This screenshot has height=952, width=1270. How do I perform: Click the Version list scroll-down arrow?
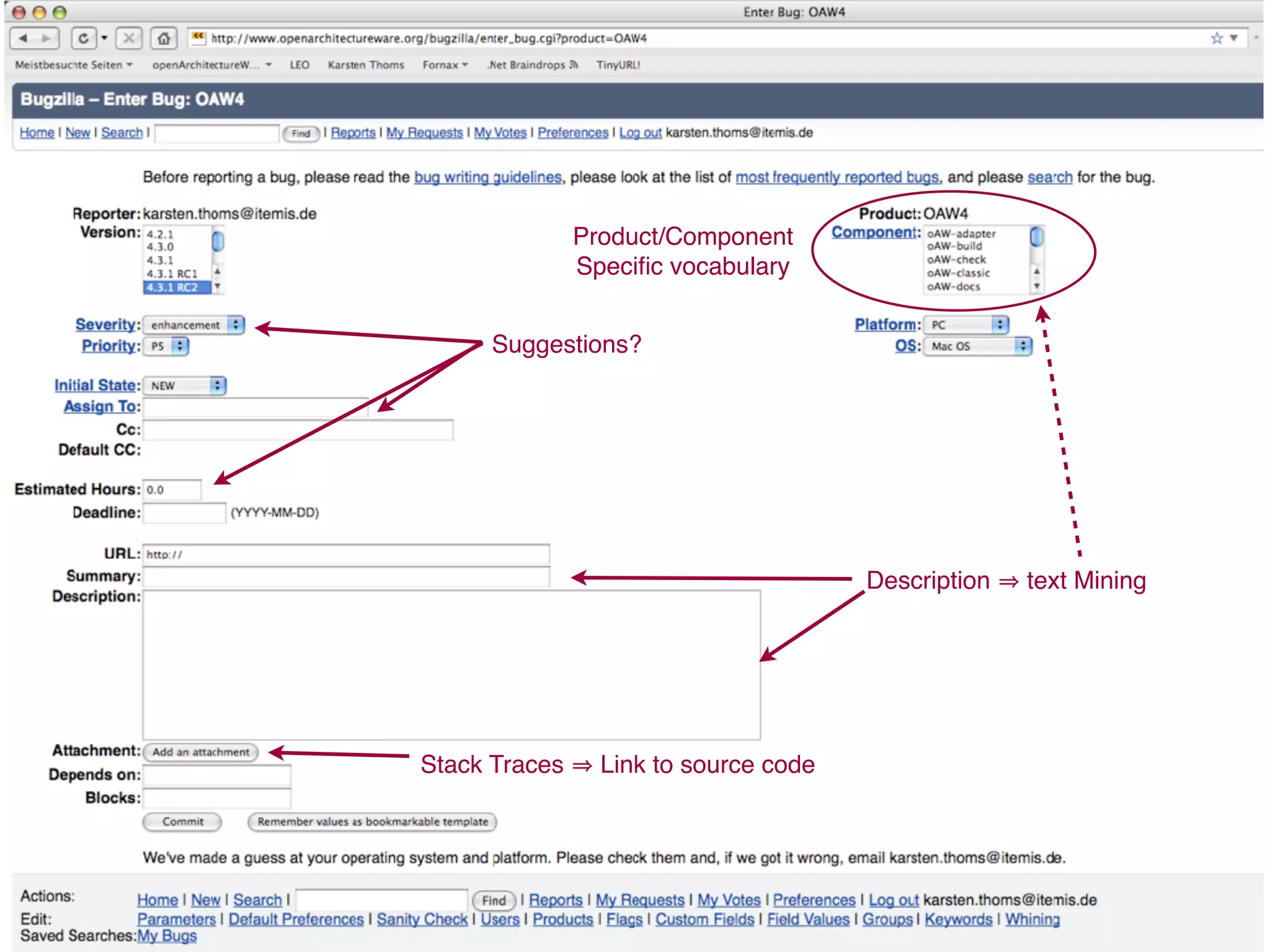tap(218, 286)
